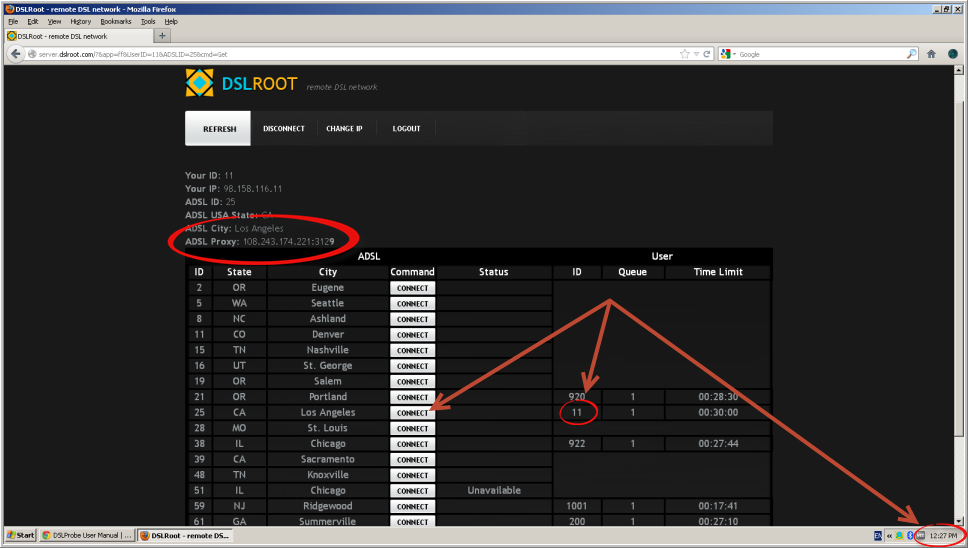Click the Time Limit value 00:30:00
The image size is (968, 548).
[718, 412]
